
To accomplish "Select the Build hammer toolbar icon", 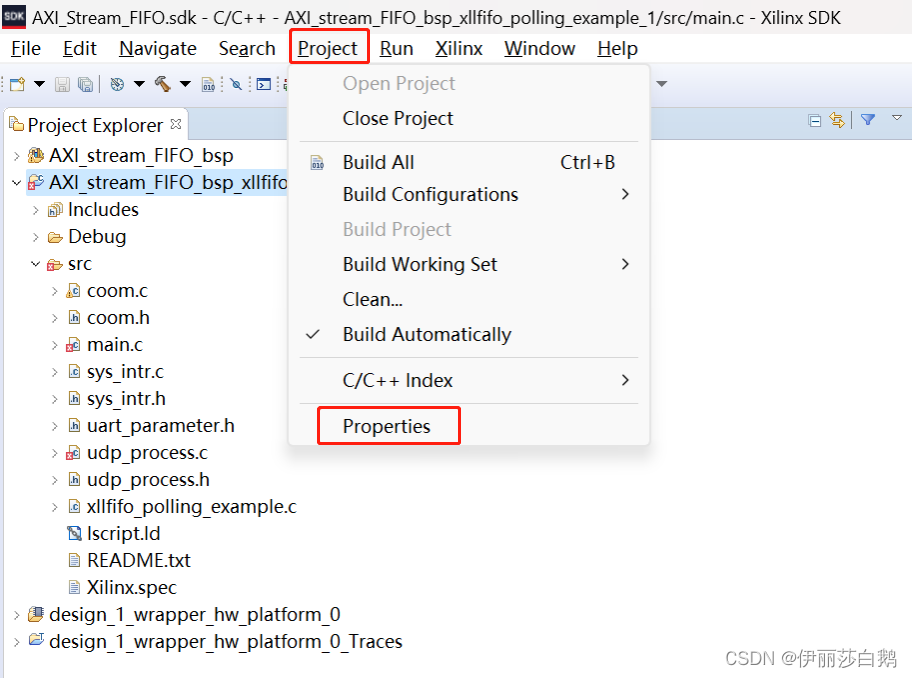I will [x=160, y=85].
